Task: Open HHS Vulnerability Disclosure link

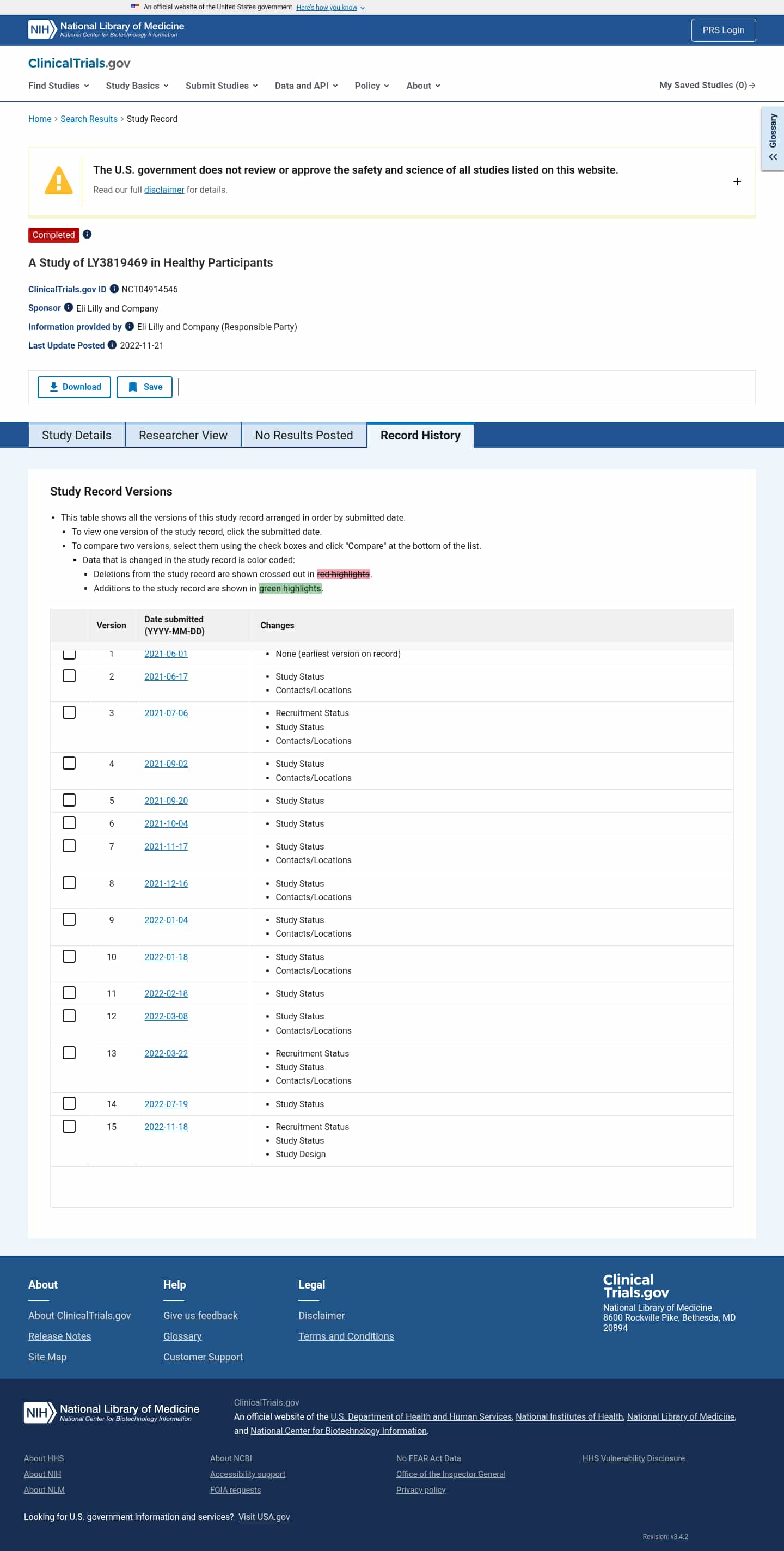Action: tap(634, 1458)
